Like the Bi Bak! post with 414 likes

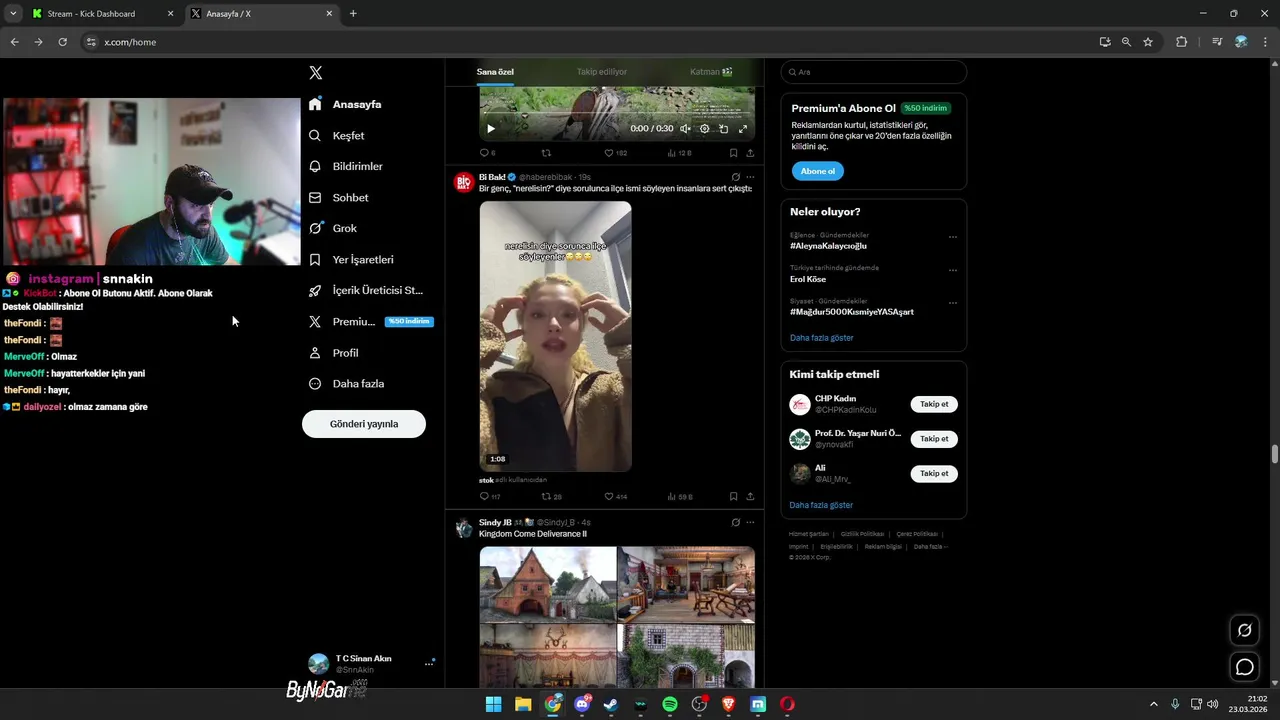616,496
